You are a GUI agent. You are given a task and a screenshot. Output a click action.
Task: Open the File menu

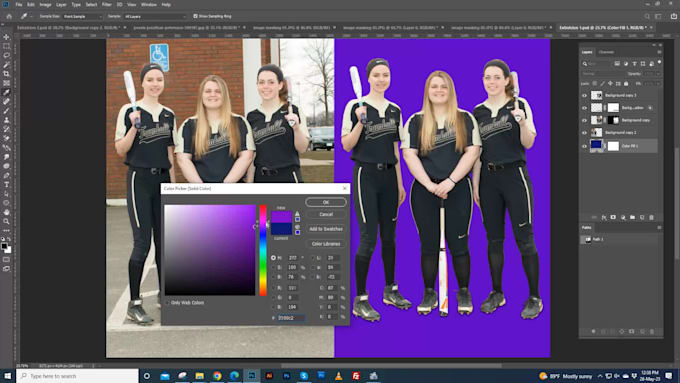pos(19,4)
